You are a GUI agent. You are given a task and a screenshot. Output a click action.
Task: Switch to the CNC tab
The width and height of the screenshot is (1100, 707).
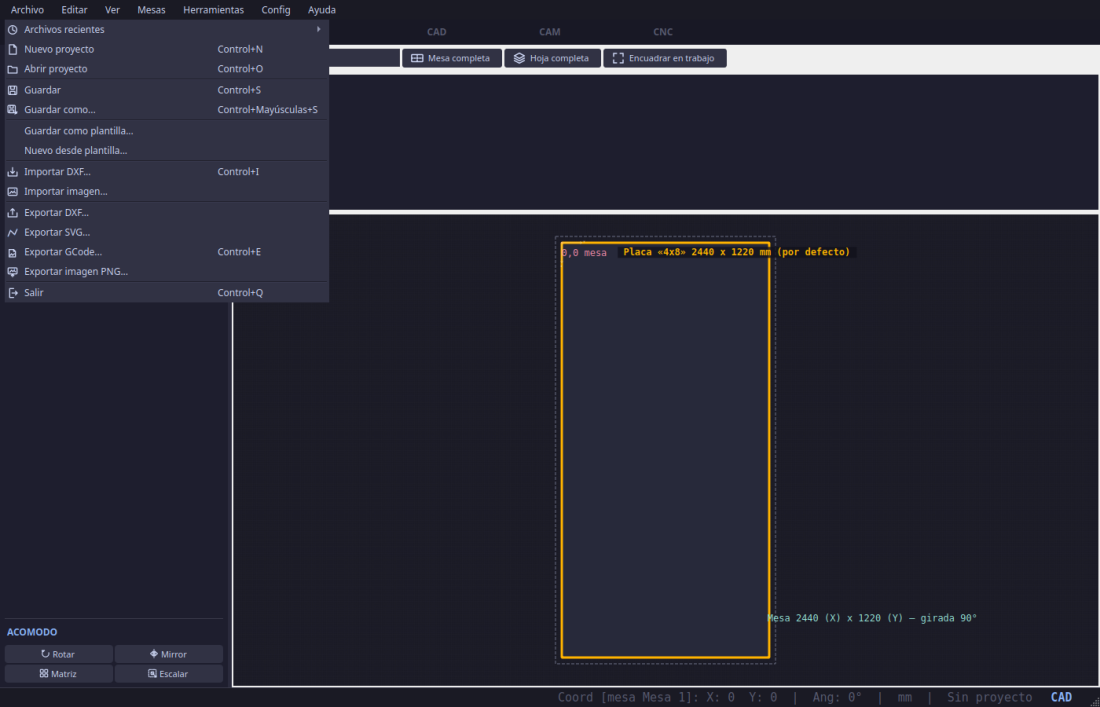[x=663, y=32]
